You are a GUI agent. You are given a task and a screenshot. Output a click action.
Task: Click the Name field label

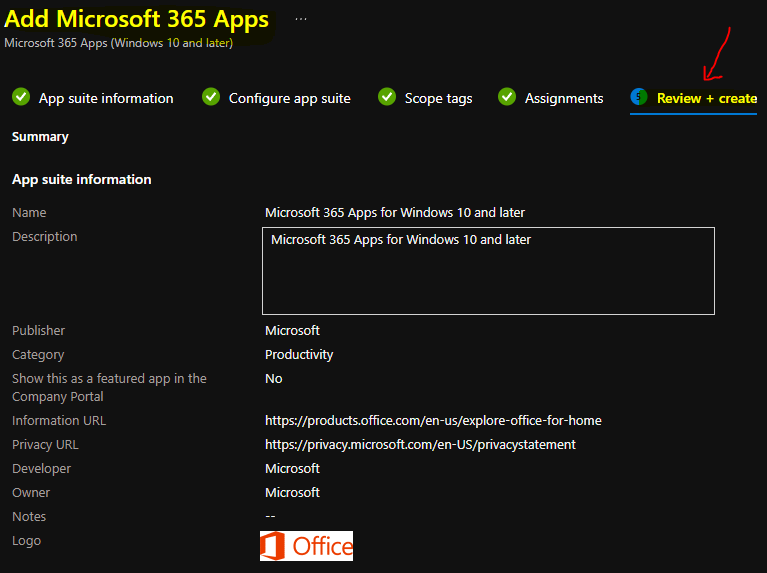click(29, 212)
